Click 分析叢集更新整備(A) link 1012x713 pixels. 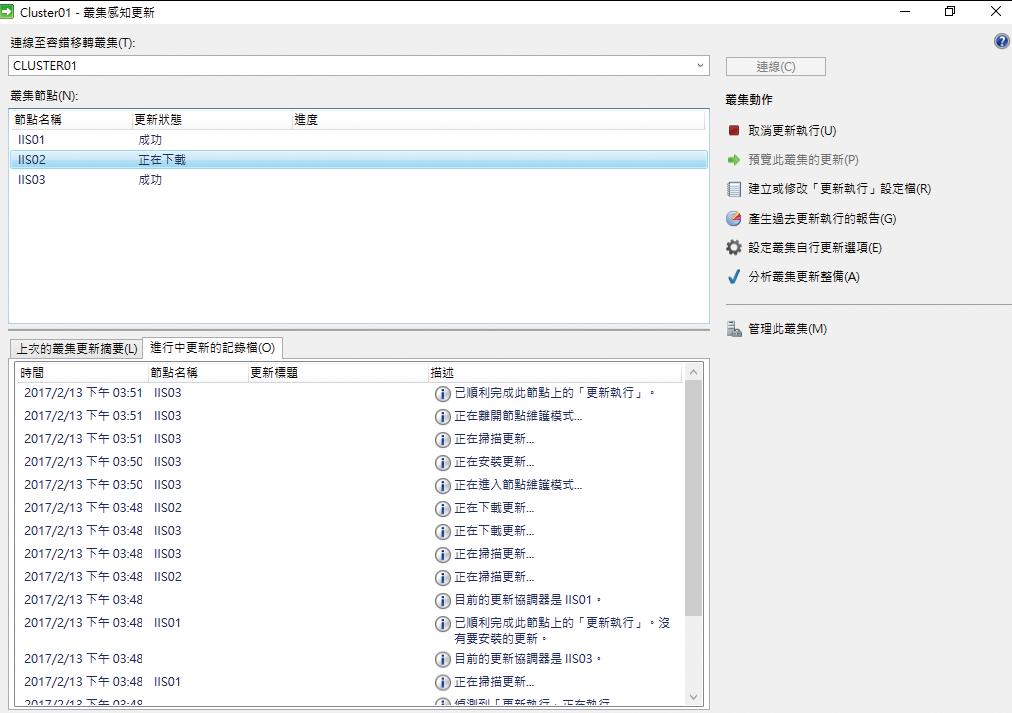click(804, 277)
